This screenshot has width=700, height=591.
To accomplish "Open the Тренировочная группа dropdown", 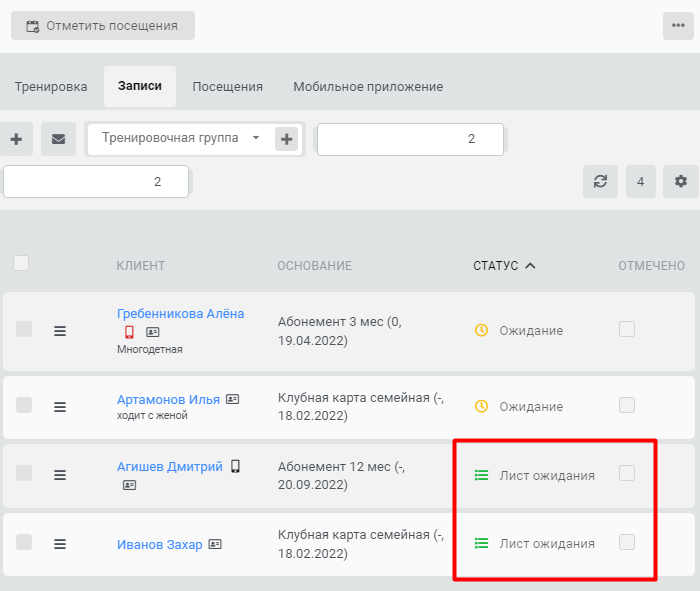I will [180, 138].
